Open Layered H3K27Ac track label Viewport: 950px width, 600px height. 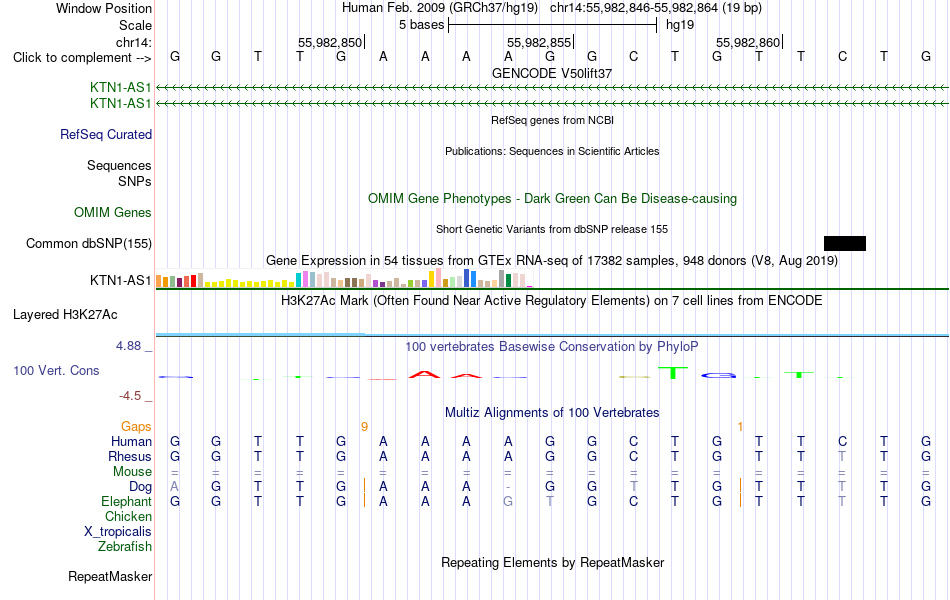point(65,315)
